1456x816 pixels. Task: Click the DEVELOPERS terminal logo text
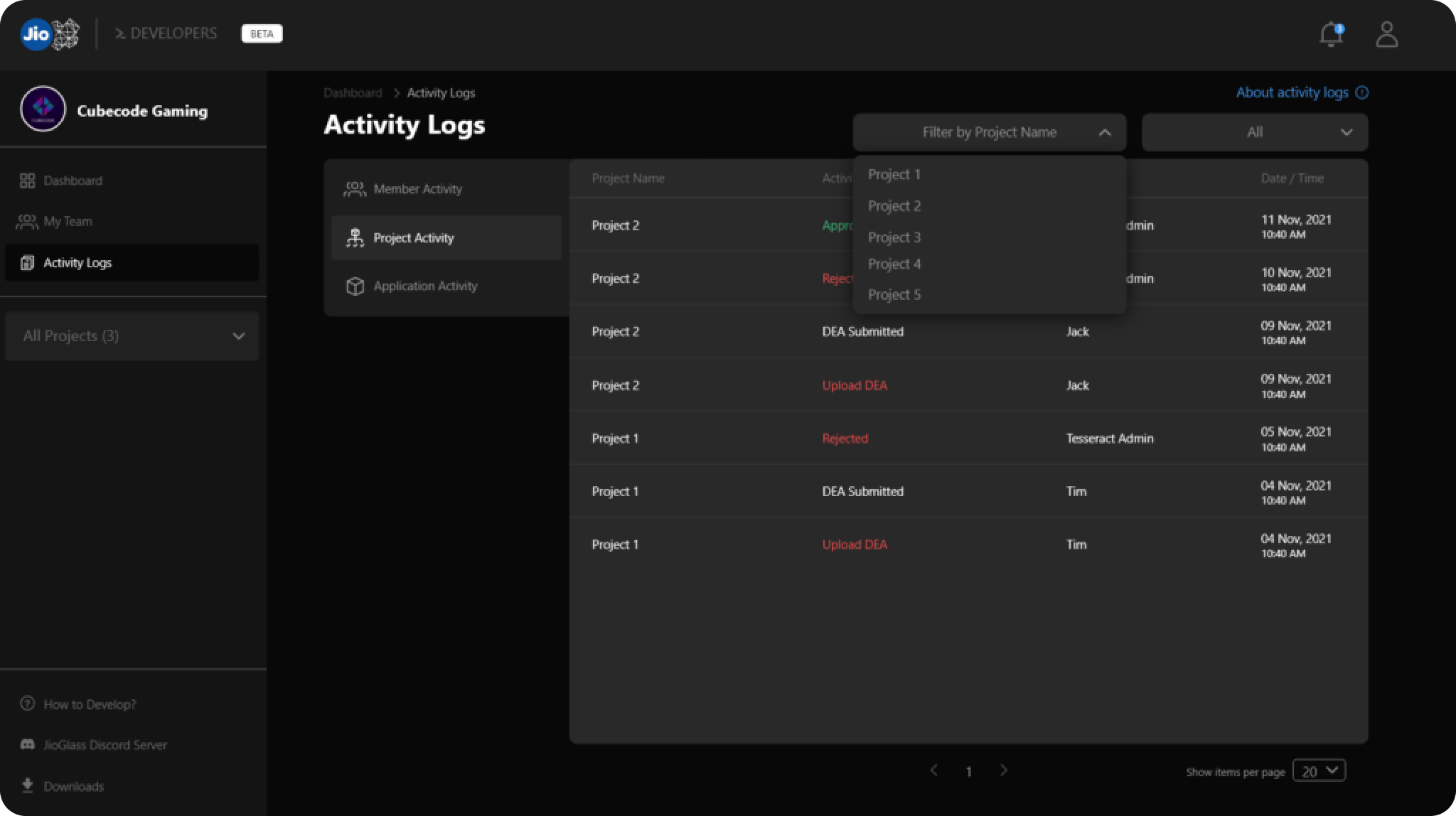(166, 33)
